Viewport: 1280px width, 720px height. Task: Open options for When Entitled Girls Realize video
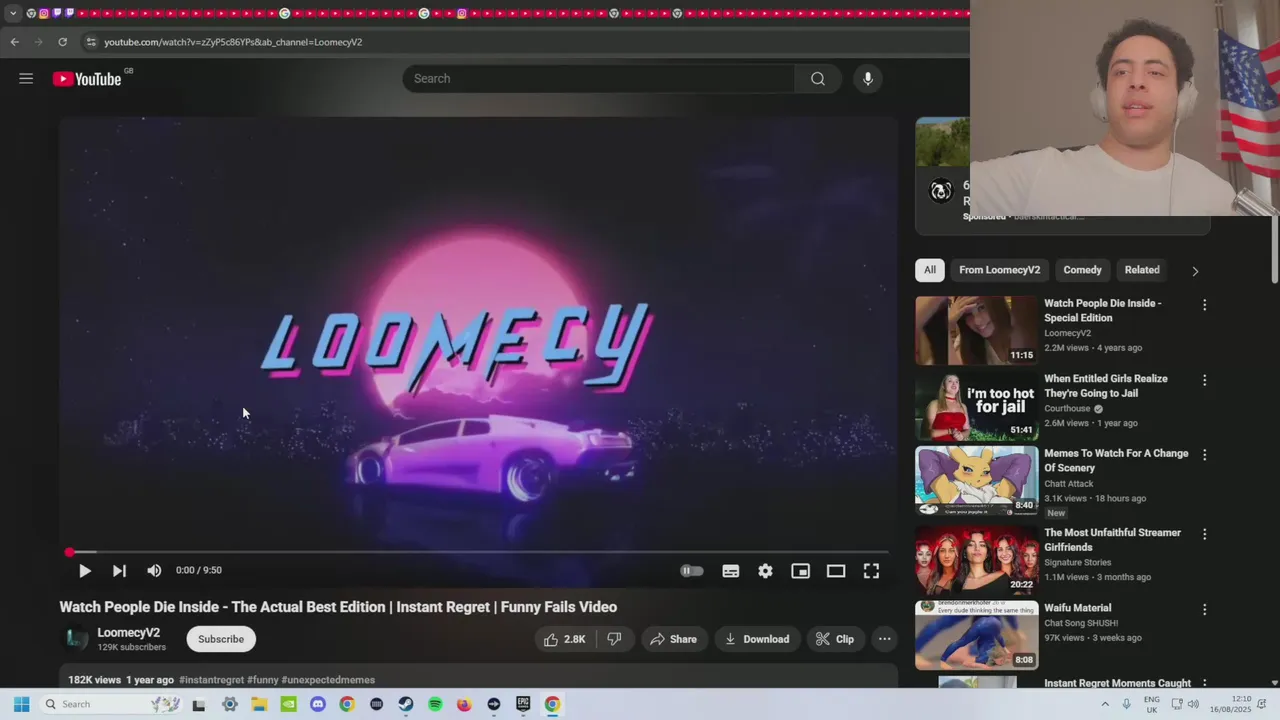[1204, 380]
